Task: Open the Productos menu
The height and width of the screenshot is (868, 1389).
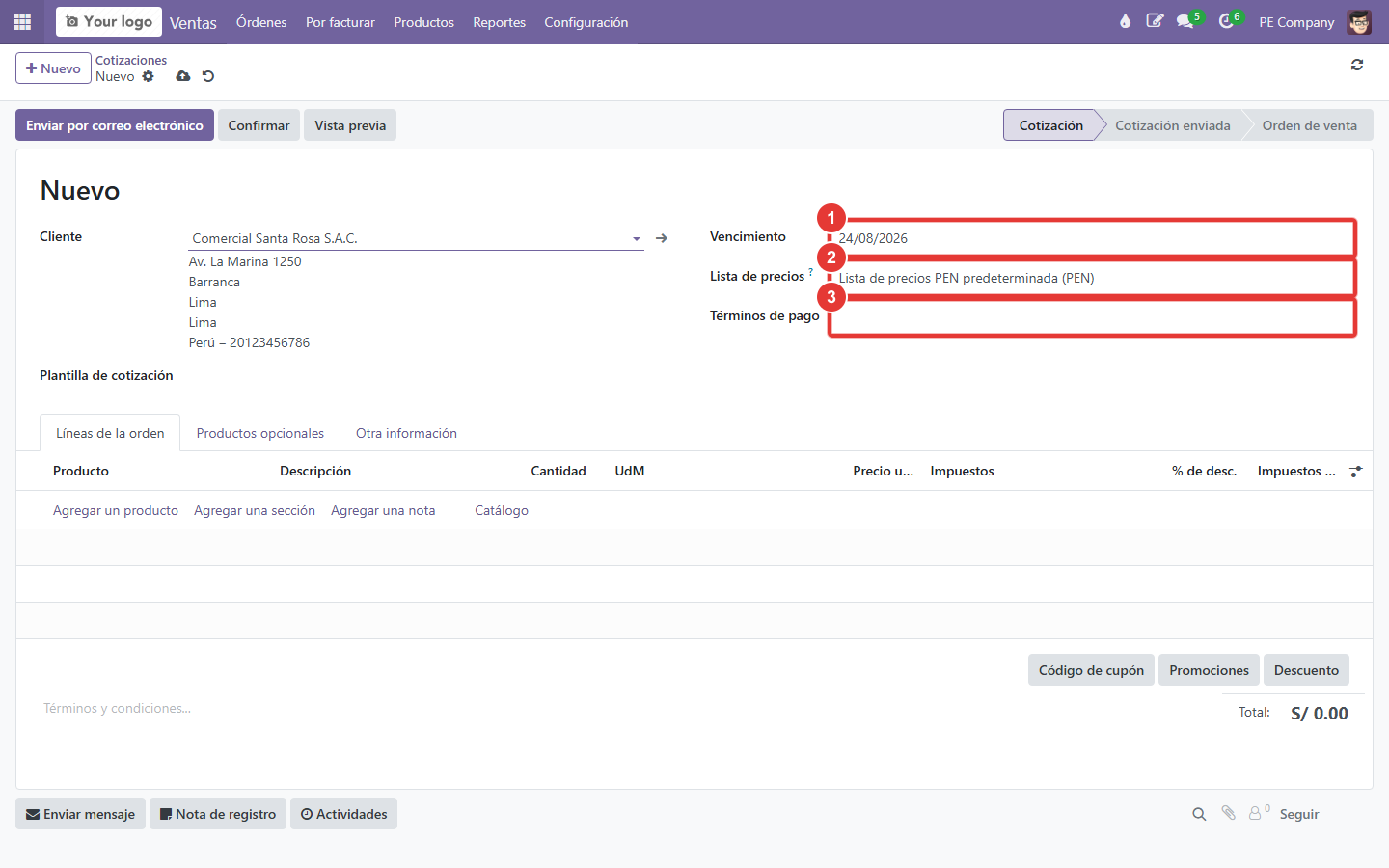Action: point(423,22)
